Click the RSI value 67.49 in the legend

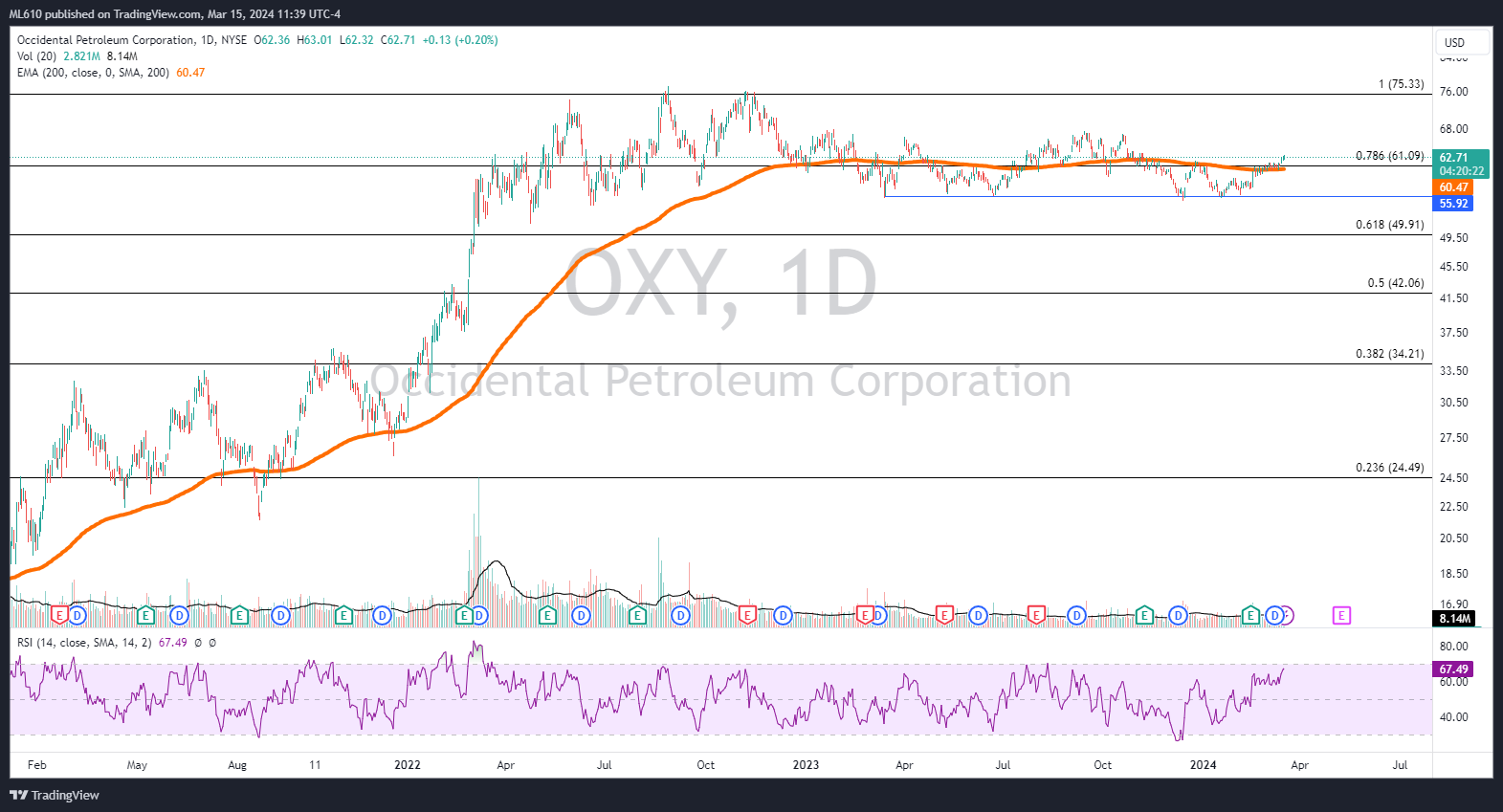click(172, 643)
